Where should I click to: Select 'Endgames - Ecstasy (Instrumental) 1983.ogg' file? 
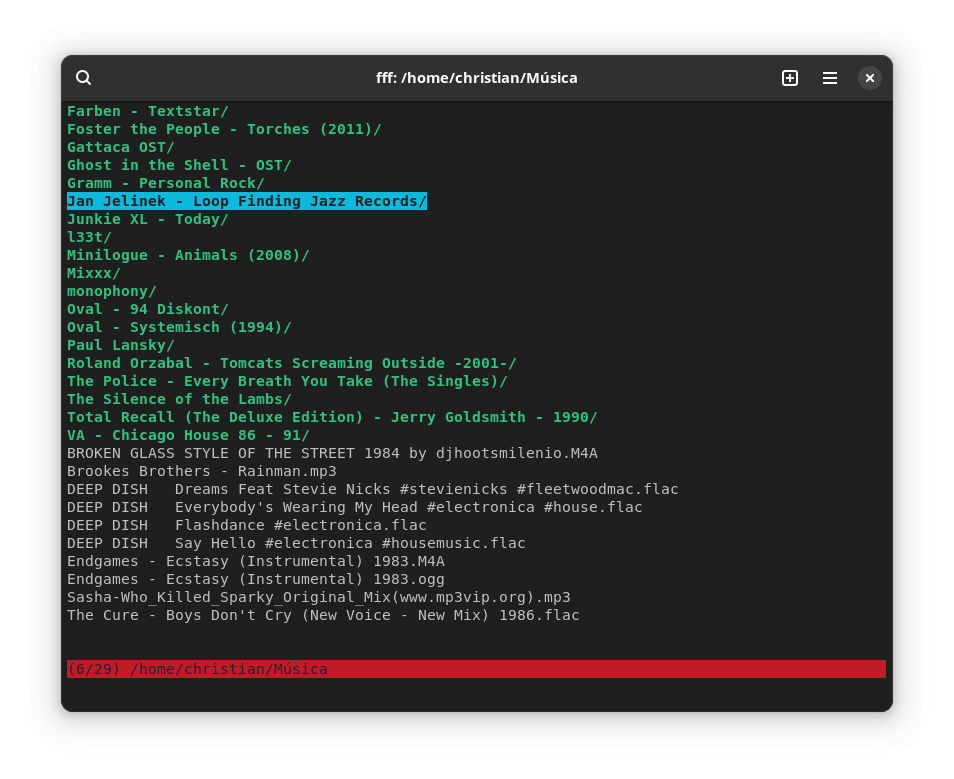tap(256, 579)
